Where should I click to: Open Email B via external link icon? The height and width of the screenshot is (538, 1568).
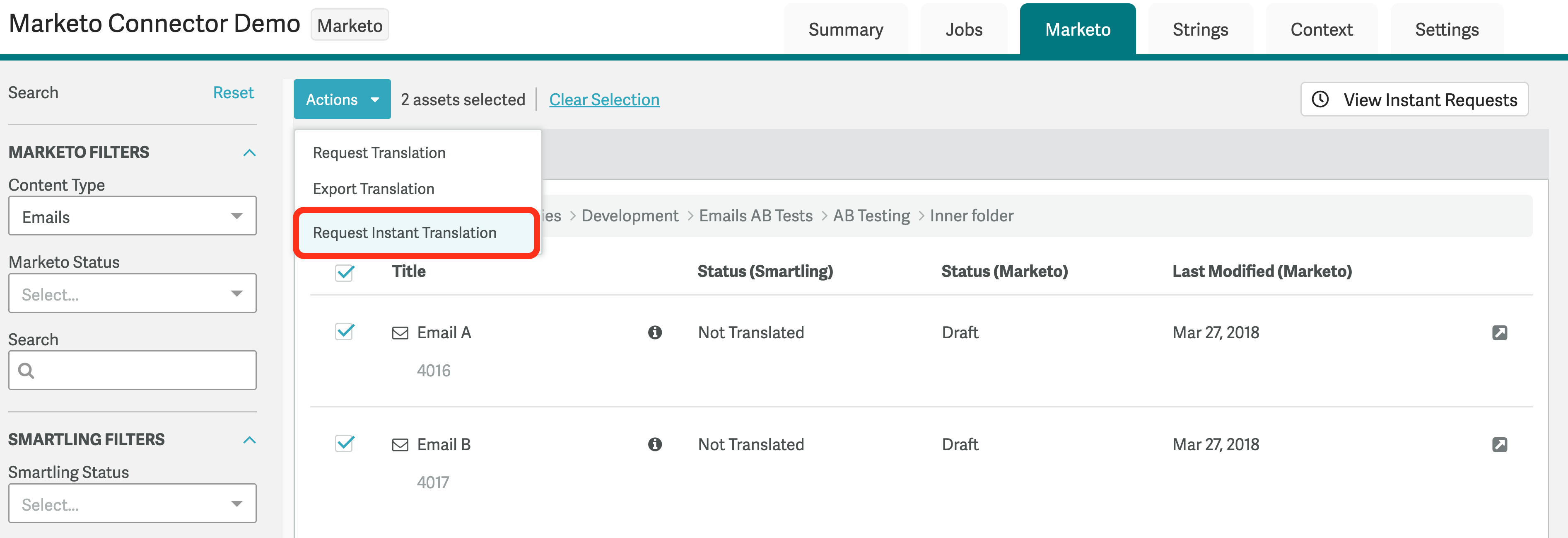[1499, 445]
